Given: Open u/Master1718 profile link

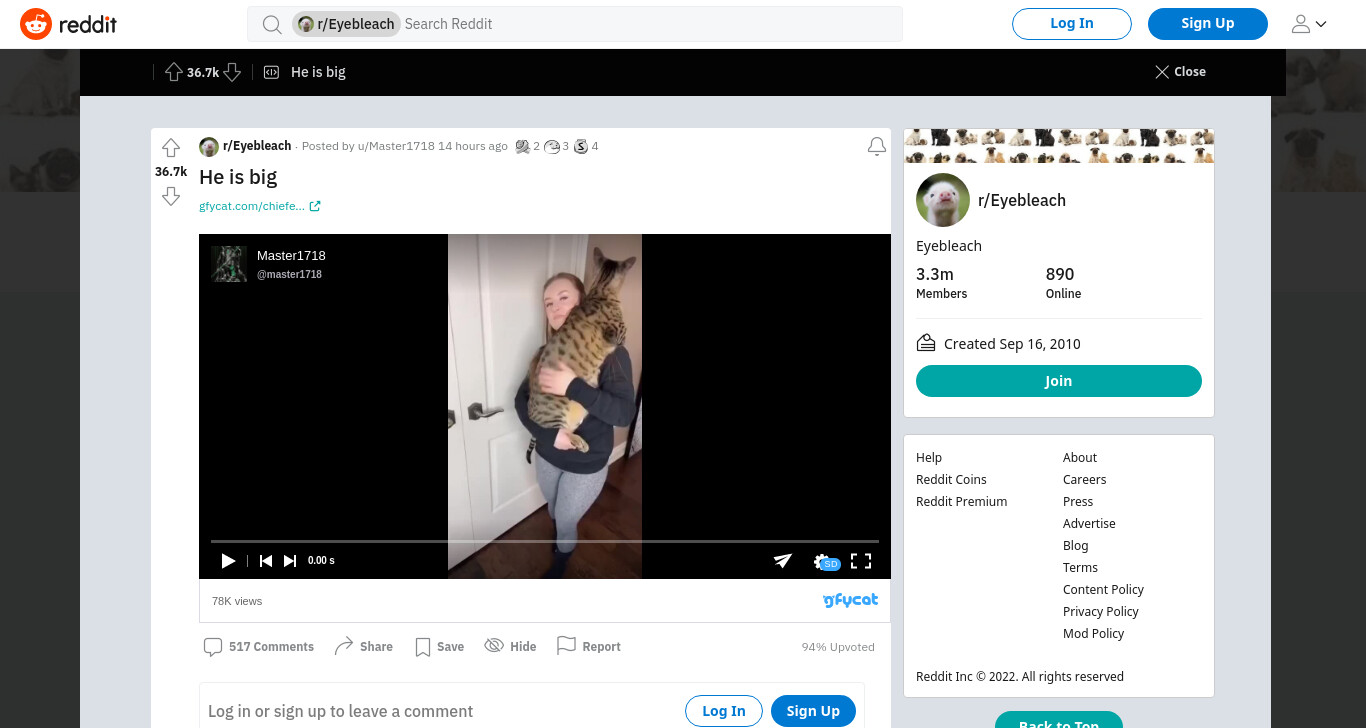Looking at the screenshot, I should (396, 146).
